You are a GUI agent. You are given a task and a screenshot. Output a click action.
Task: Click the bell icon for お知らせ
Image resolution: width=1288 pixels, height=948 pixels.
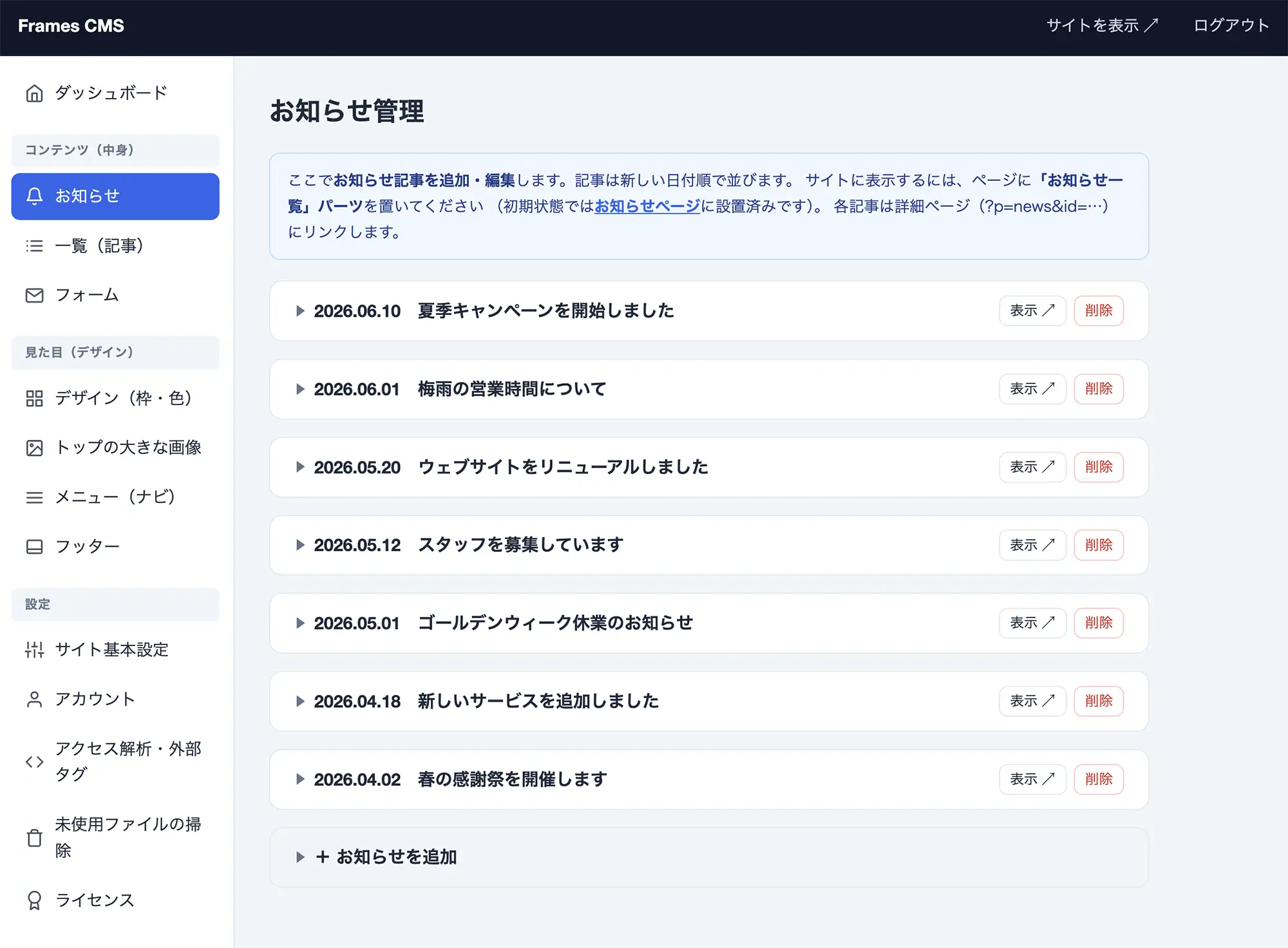click(34, 196)
